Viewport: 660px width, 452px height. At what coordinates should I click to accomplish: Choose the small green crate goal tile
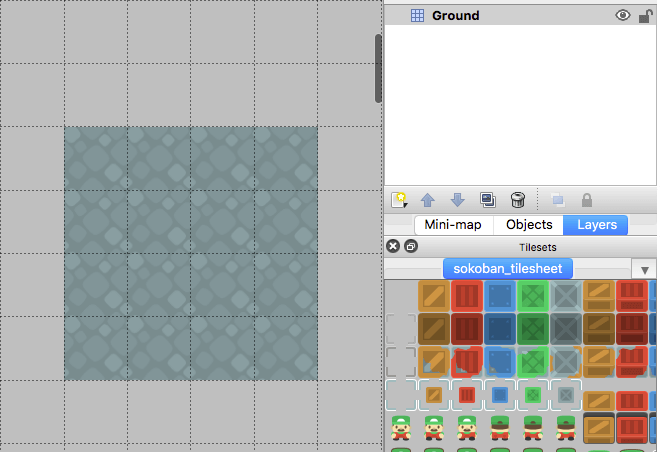coord(533,395)
